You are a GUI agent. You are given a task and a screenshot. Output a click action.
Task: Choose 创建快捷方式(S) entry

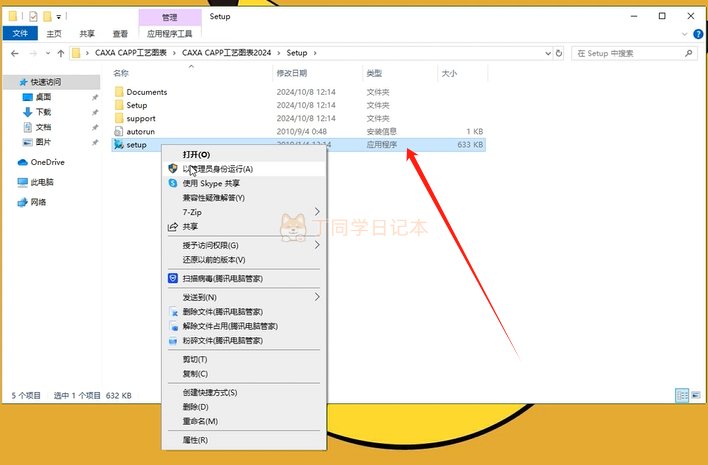(244, 392)
